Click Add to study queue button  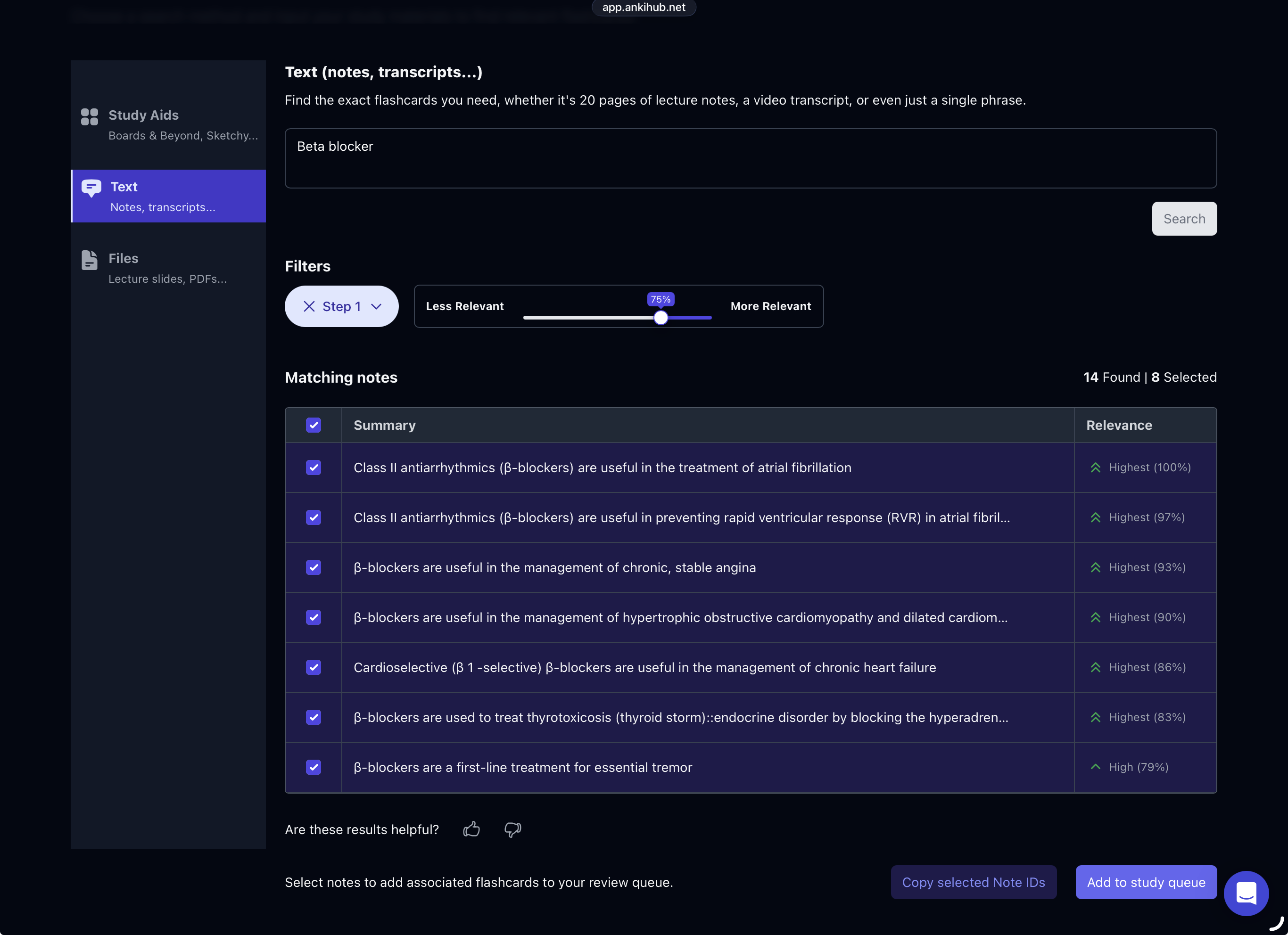[1146, 882]
